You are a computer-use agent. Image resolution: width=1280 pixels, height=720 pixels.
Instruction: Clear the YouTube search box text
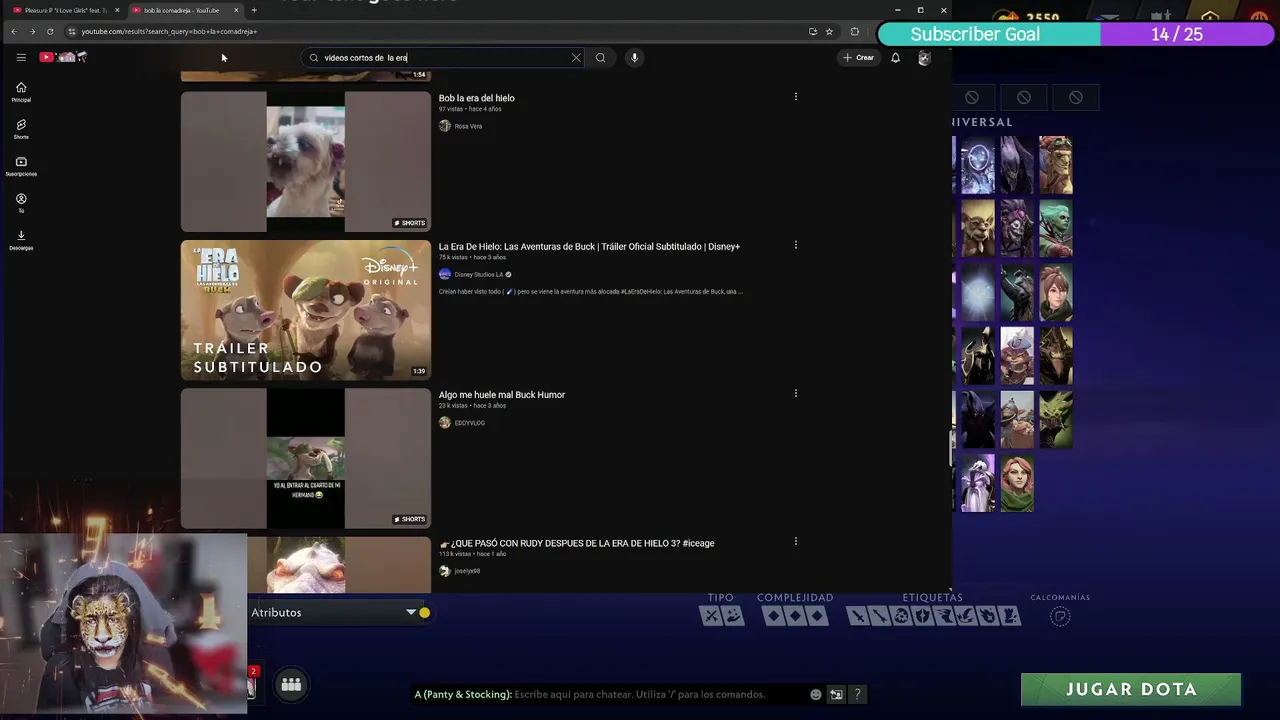click(x=576, y=57)
